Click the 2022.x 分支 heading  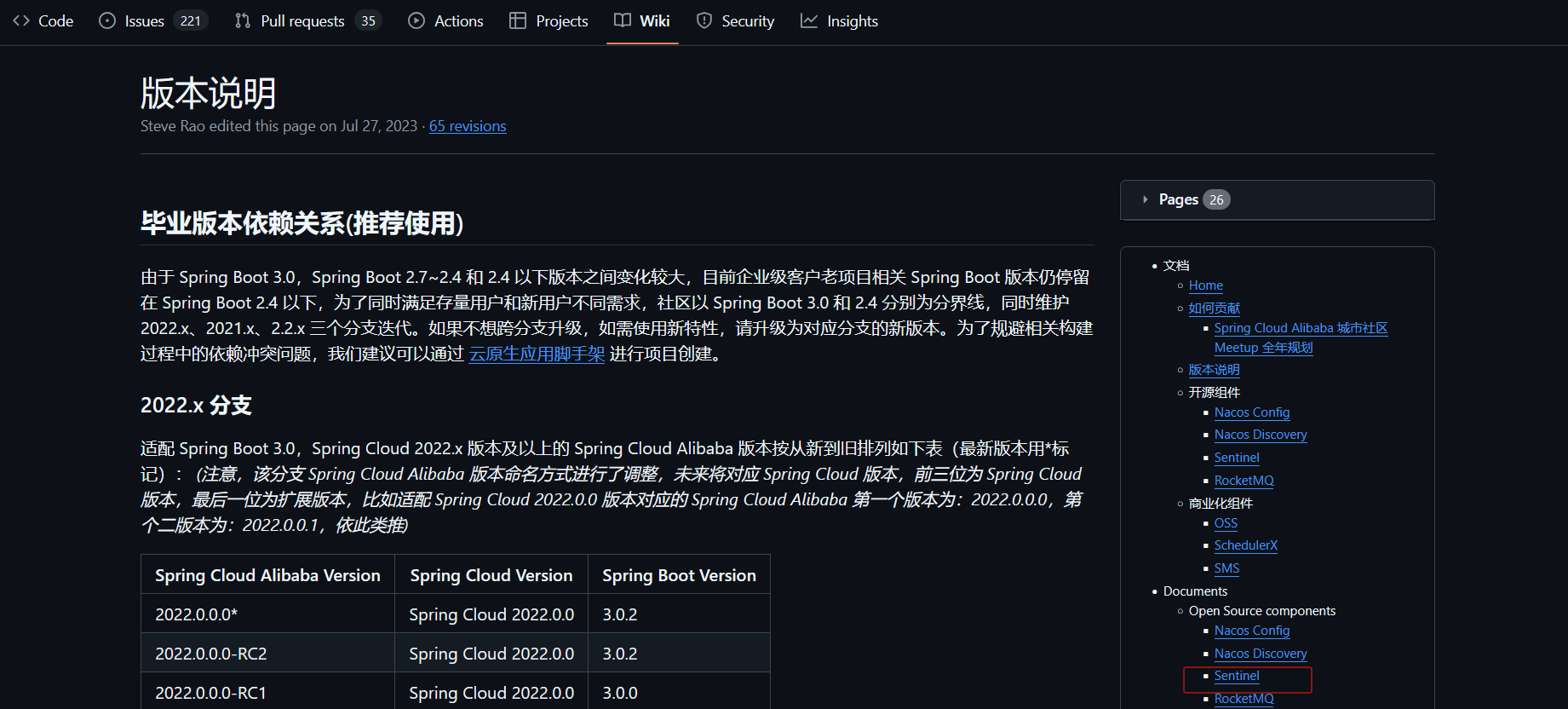[x=196, y=406]
